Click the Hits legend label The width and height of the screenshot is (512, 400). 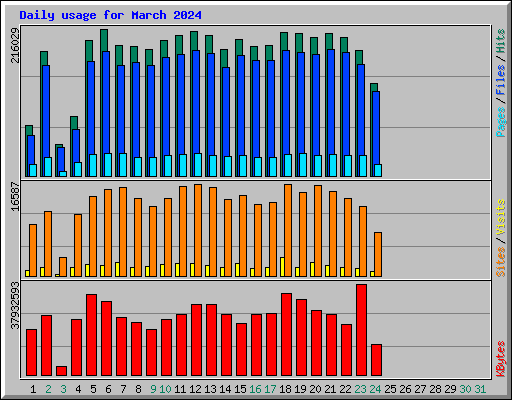coord(501,41)
